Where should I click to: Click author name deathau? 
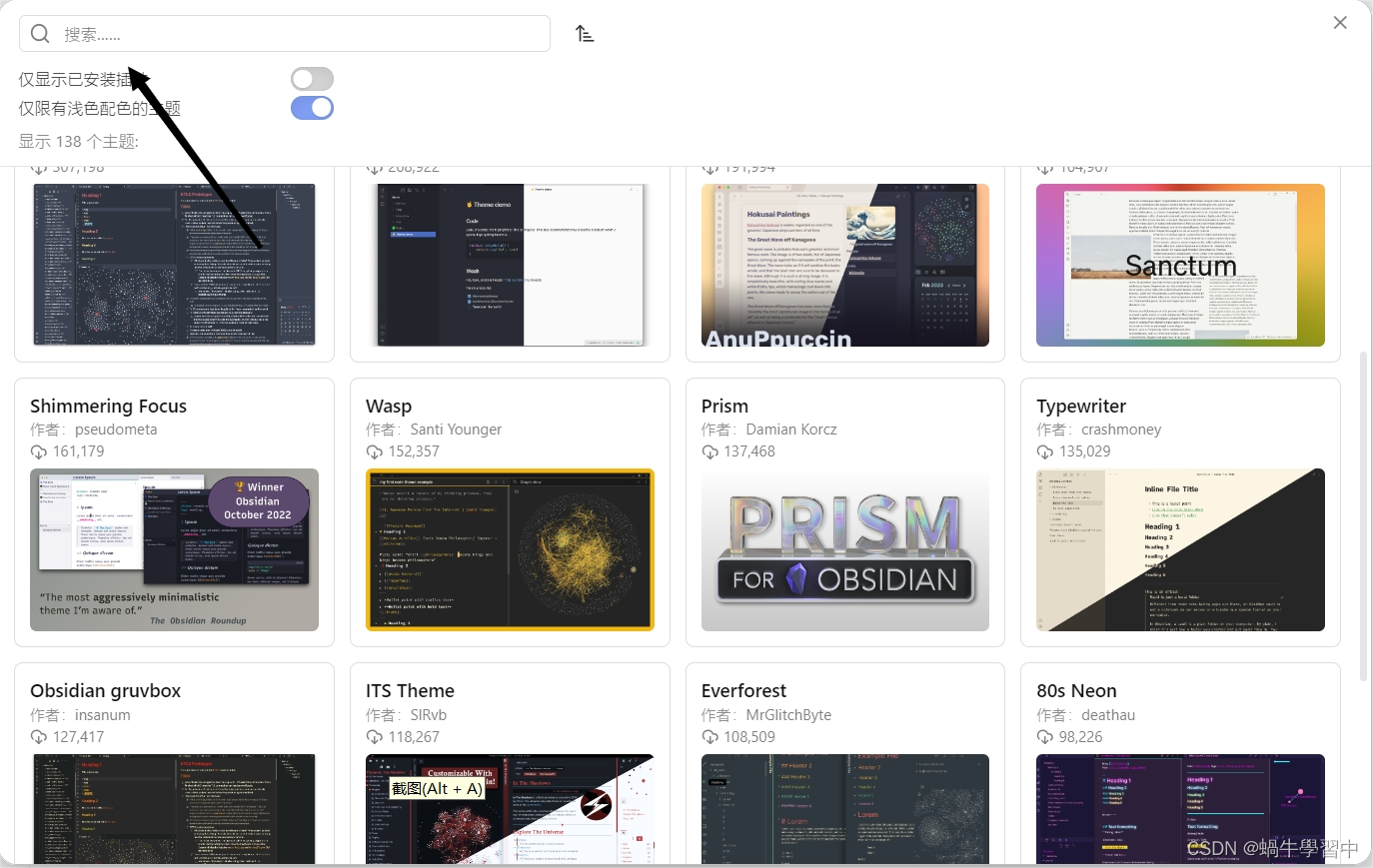point(1108,715)
